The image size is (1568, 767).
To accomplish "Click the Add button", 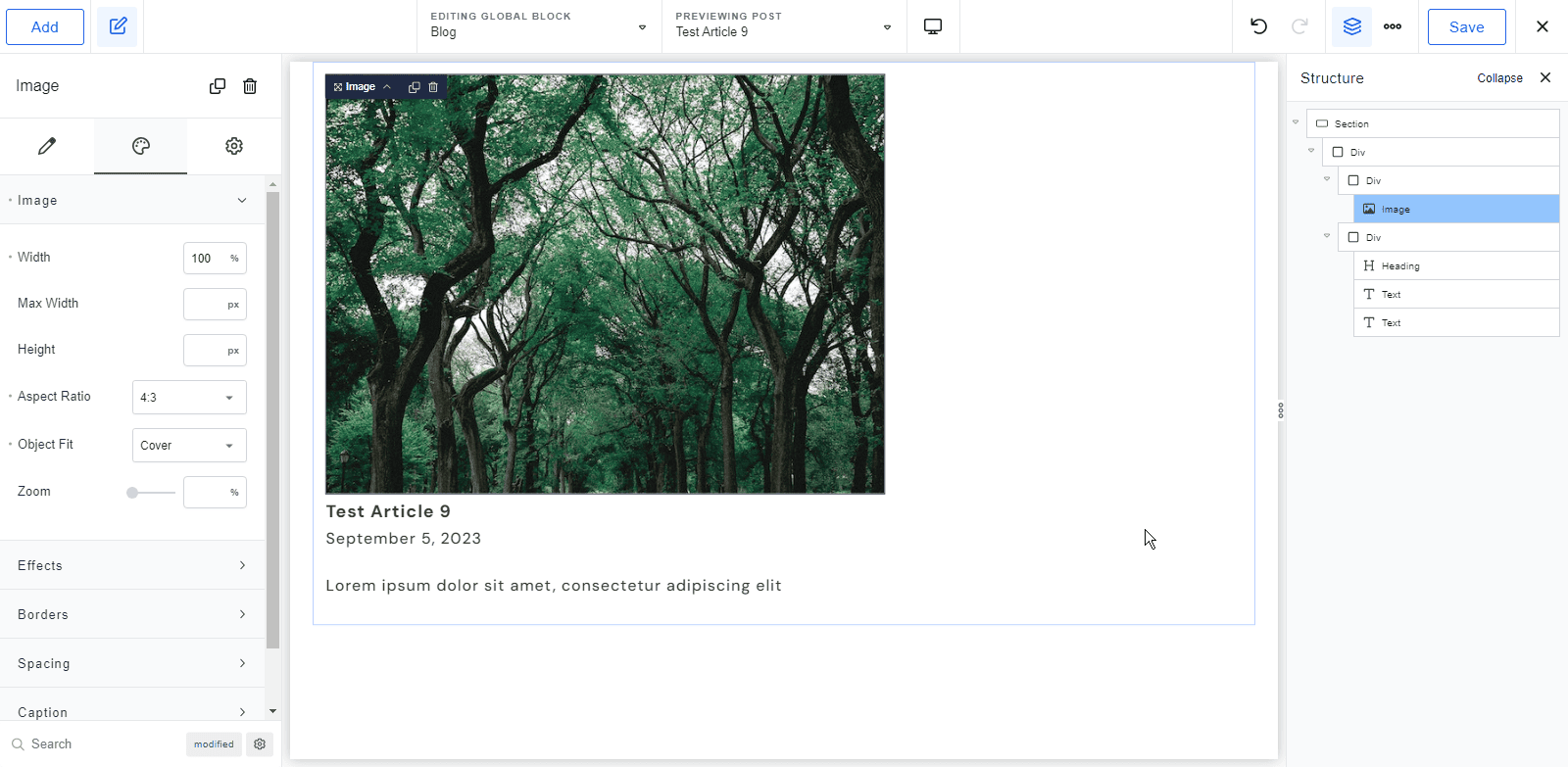I will [x=45, y=26].
